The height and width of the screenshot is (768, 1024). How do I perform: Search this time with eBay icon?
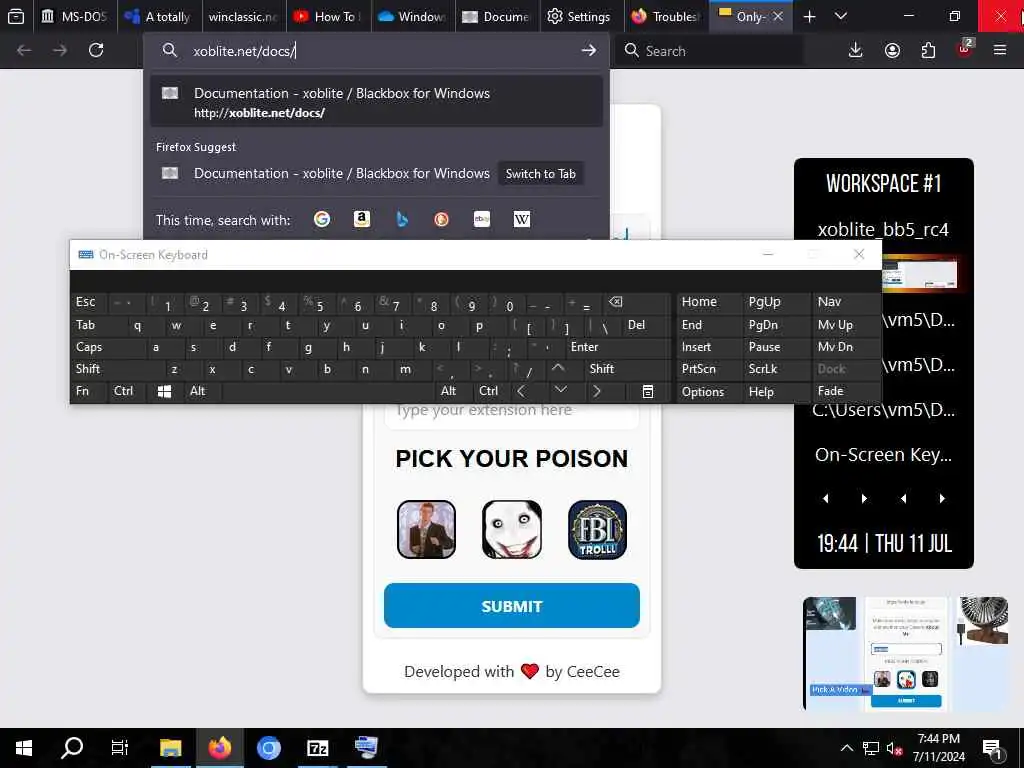(x=481, y=219)
